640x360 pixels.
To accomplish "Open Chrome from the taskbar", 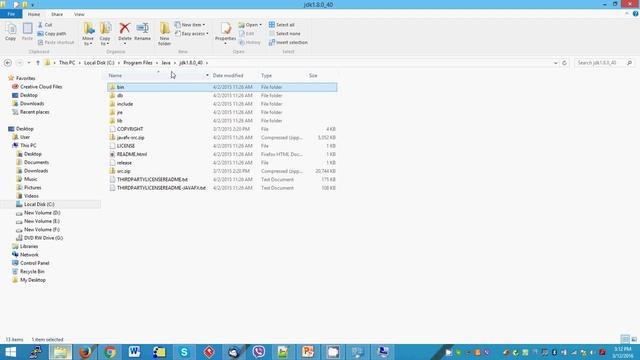I will click(110, 352).
